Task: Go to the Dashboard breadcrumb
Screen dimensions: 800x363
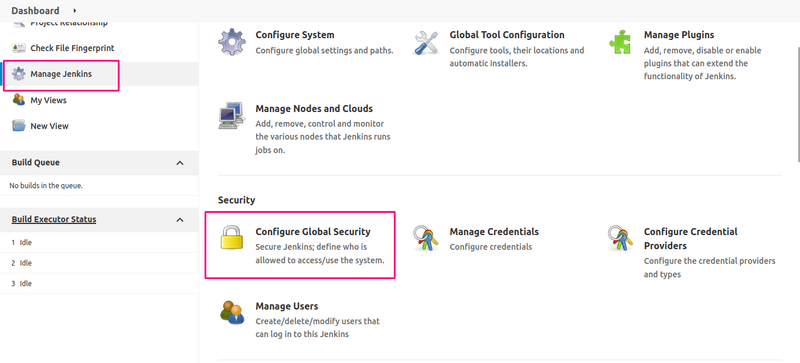Action: pos(35,10)
